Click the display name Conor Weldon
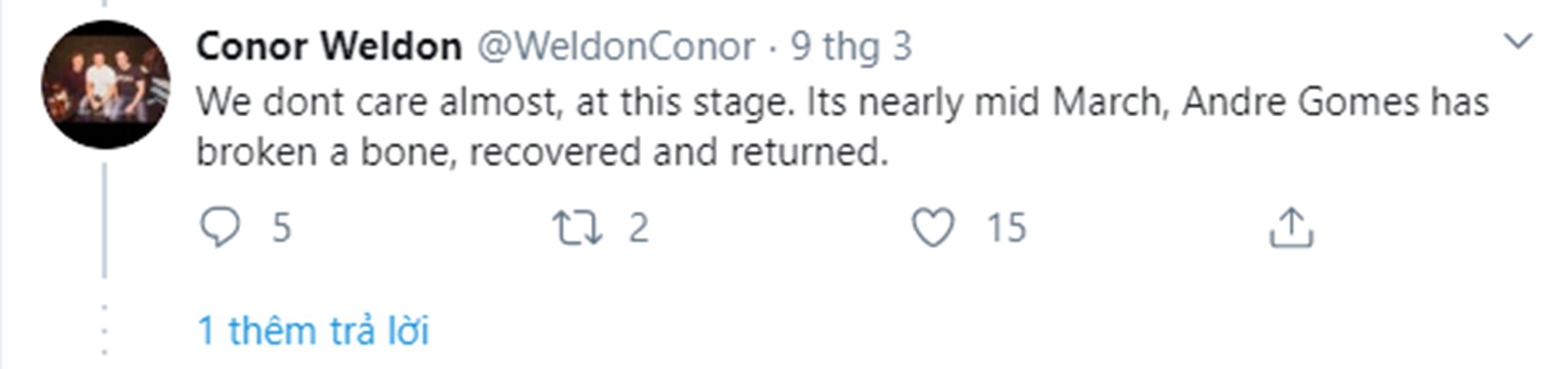1568x369 pixels. click(x=329, y=47)
